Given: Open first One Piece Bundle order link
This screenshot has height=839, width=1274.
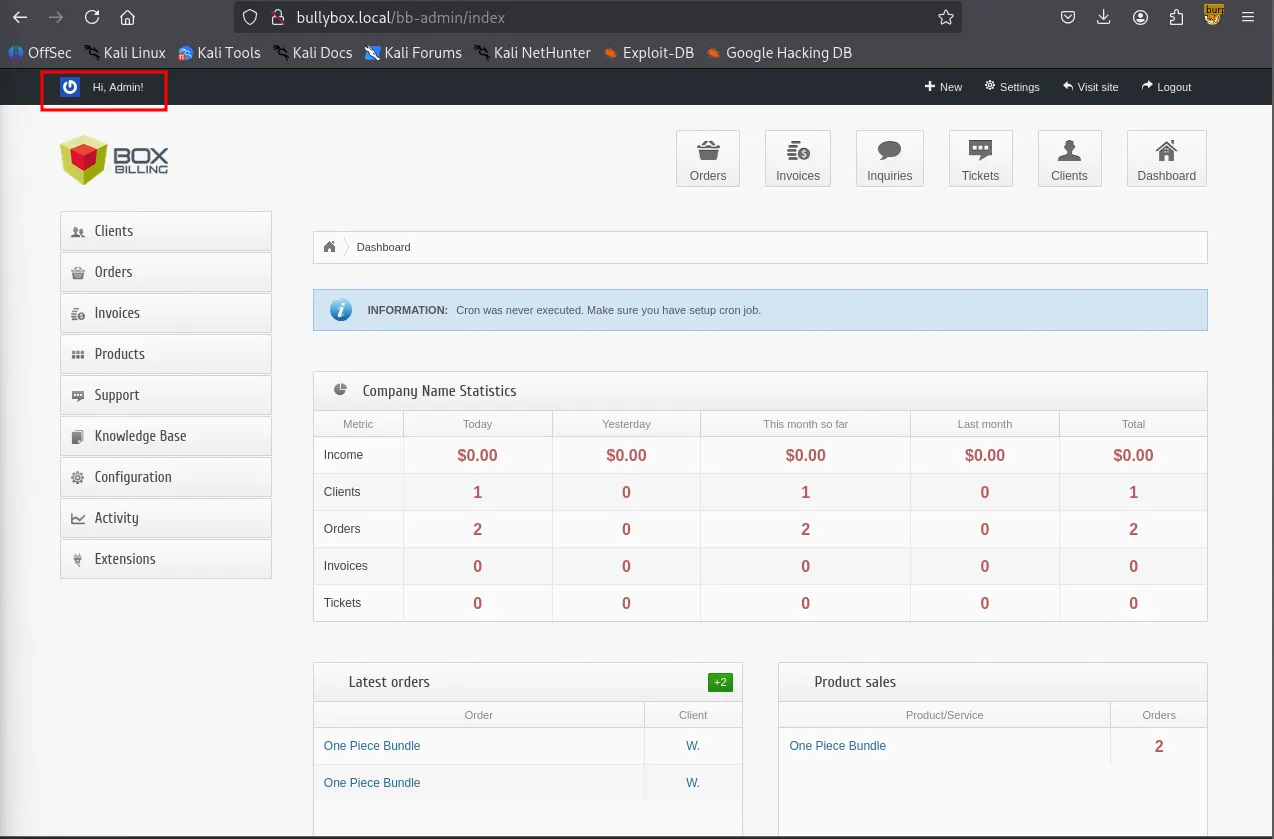Looking at the screenshot, I should (372, 746).
